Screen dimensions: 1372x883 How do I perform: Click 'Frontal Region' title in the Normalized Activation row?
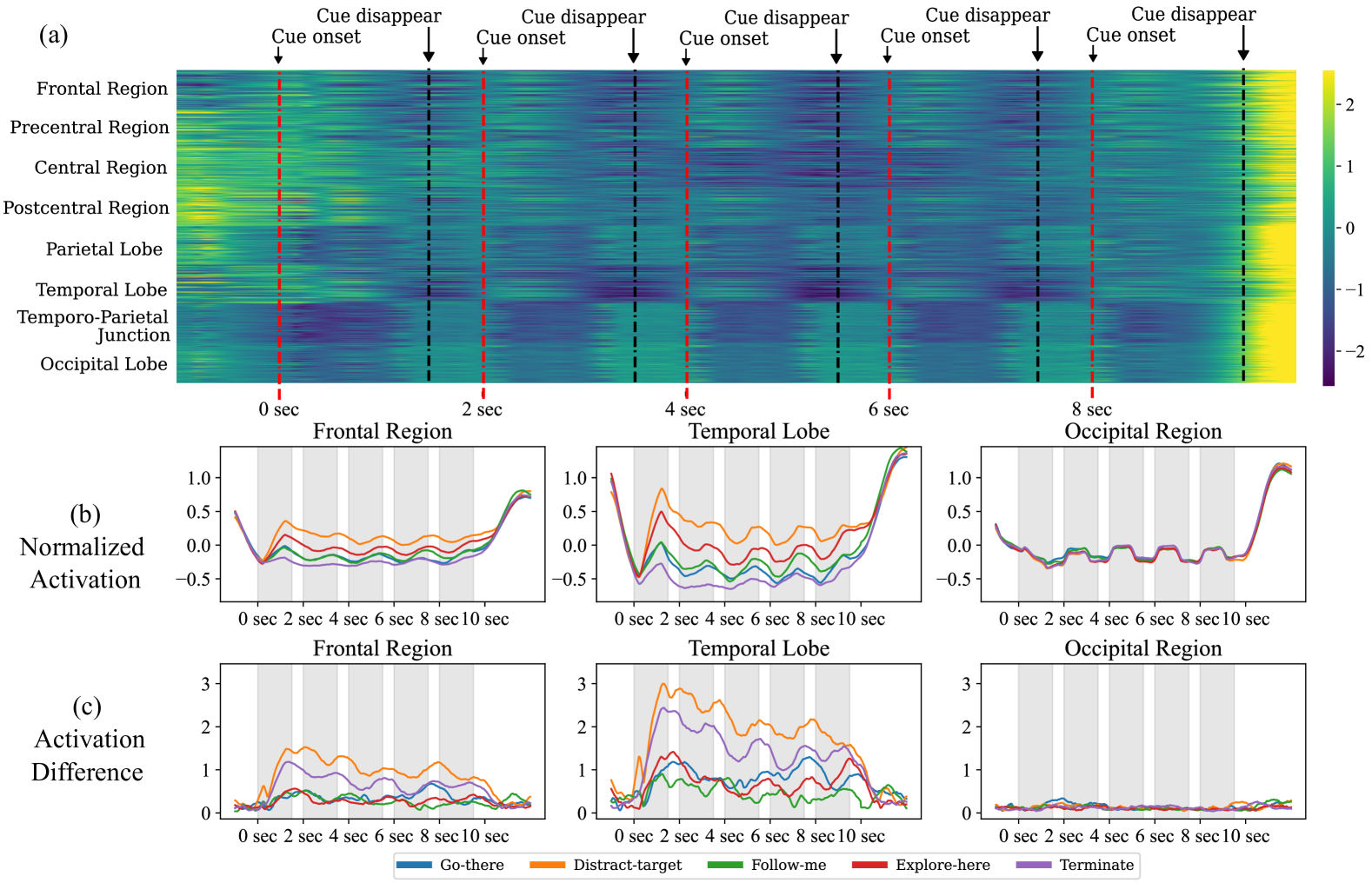click(383, 431)
